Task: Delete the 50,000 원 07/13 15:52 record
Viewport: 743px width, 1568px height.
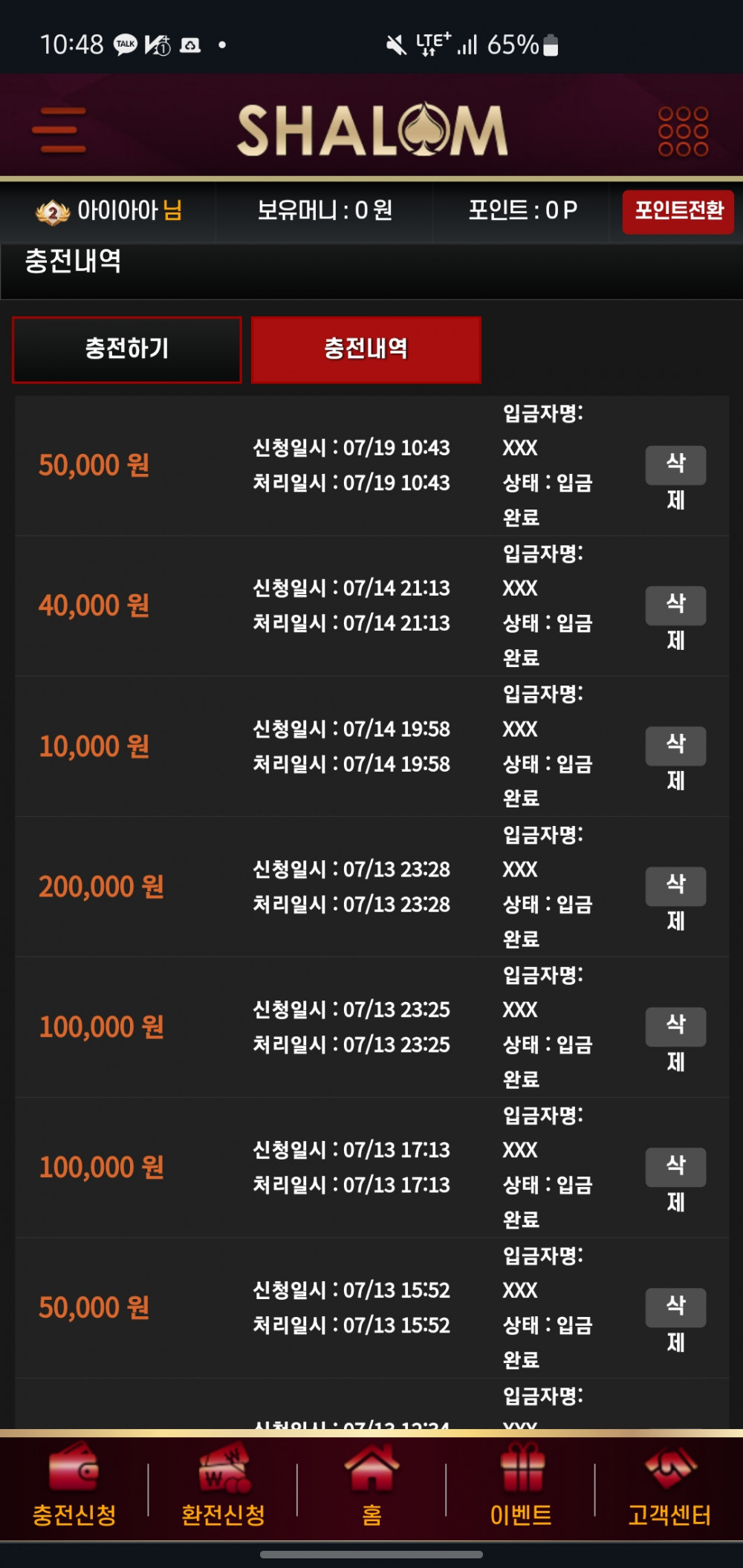Action: 675,1307
